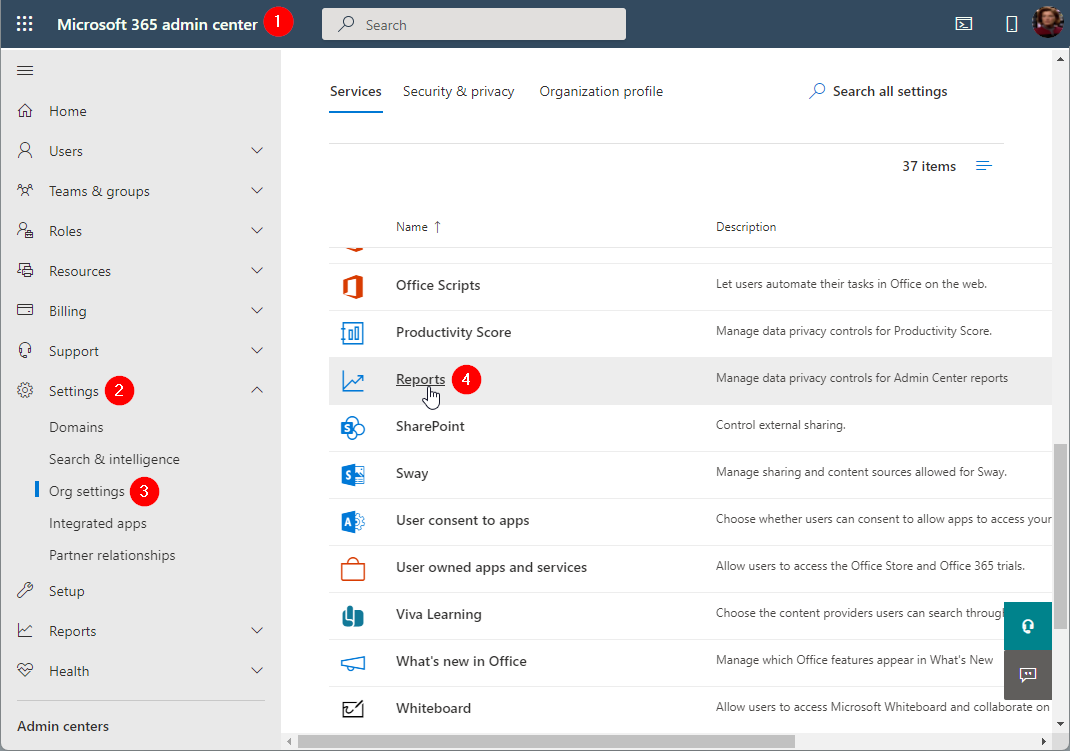Open Domains under Settings
The height and width of the screenshot is (751, 1070).
76,427
